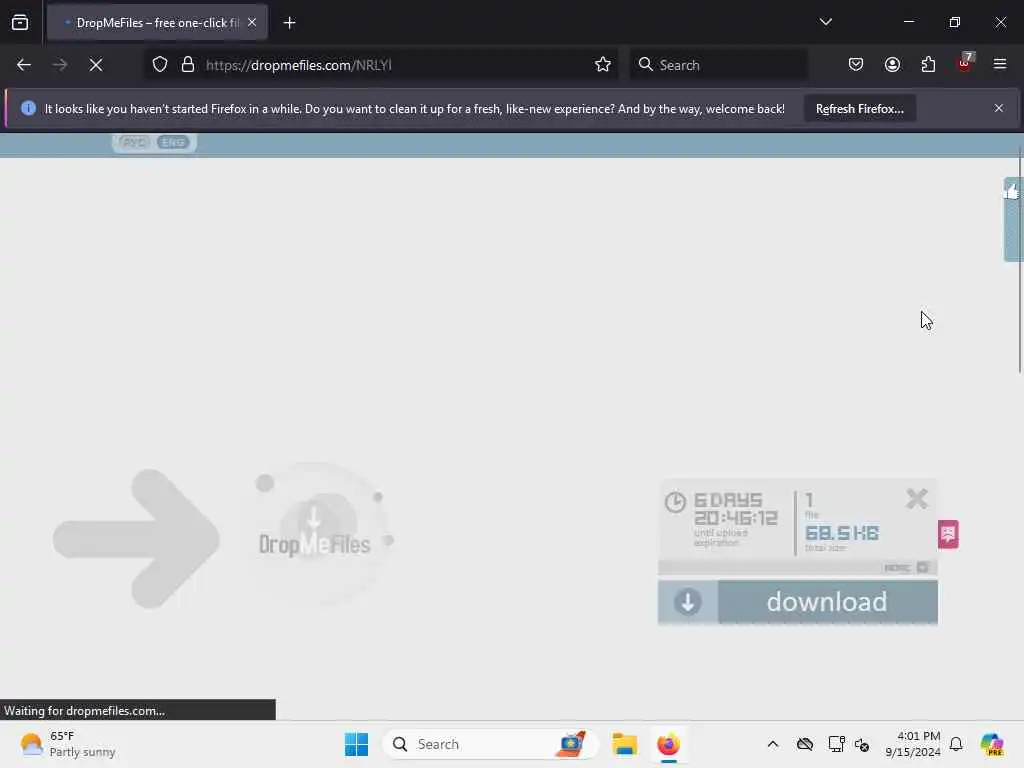Click the download button

tap(798, 602)
